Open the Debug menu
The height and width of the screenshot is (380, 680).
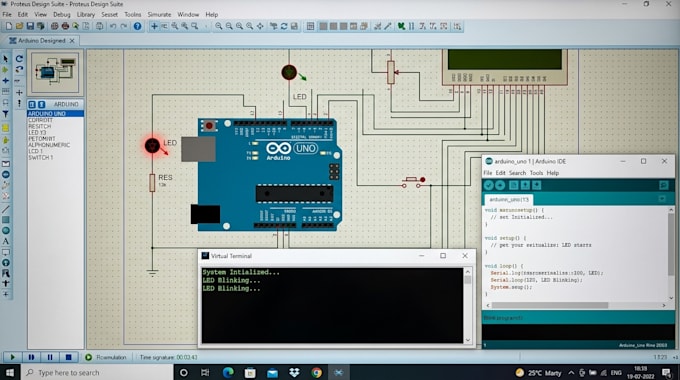[62, 14]
